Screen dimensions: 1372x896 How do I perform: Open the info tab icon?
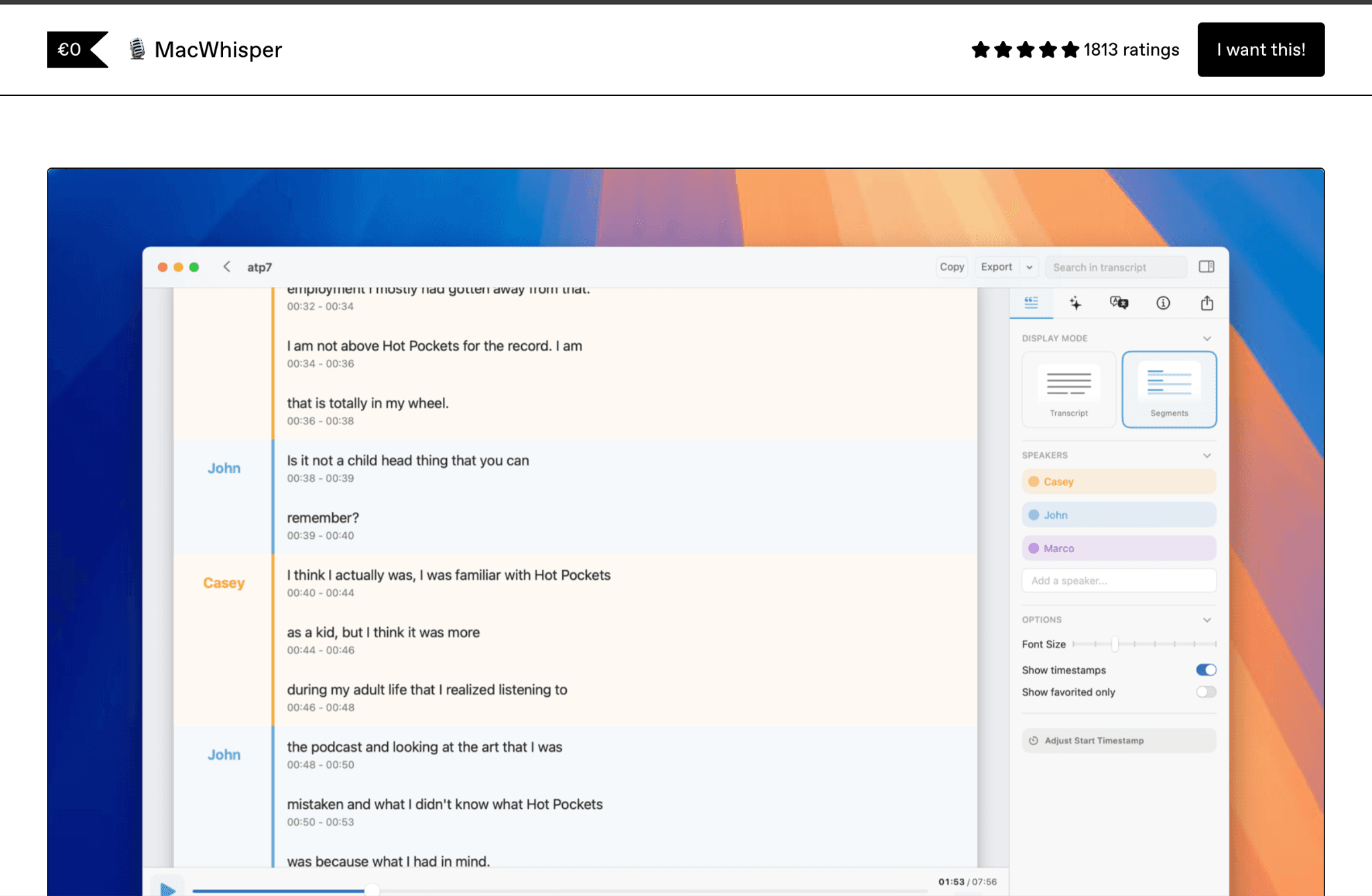point(1163,303)
